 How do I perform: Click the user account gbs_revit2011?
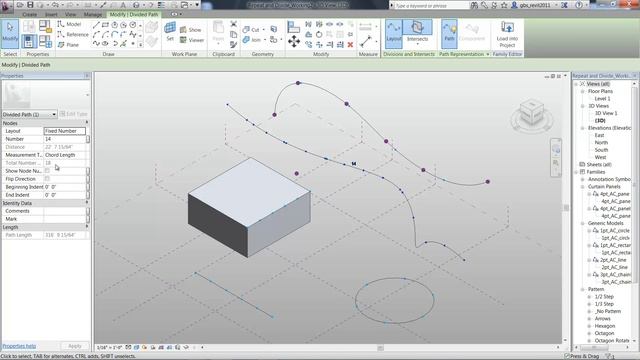[534, 5]
